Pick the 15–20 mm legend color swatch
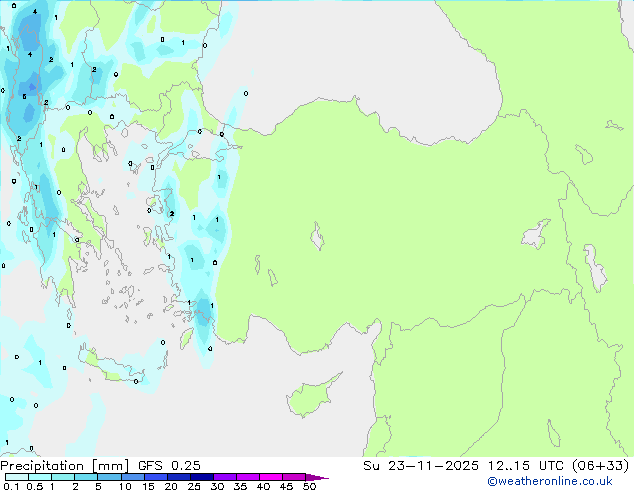The width and height of the screenshot is (634, 490). click(155, 477)
